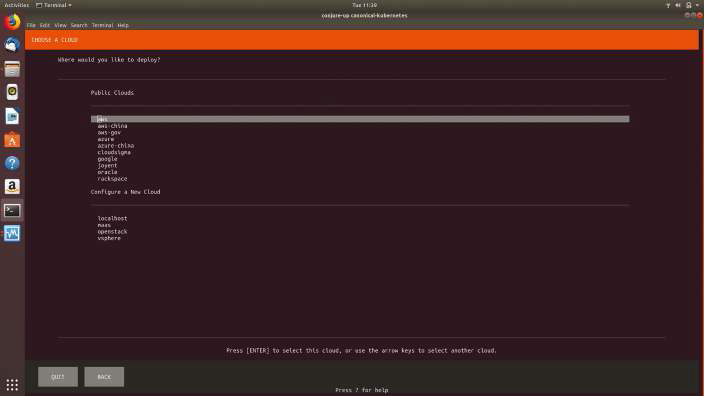Select vsphere as new cloud
Image resolution: width=704 pixels, height=396 pixels.
click(109, 238)
